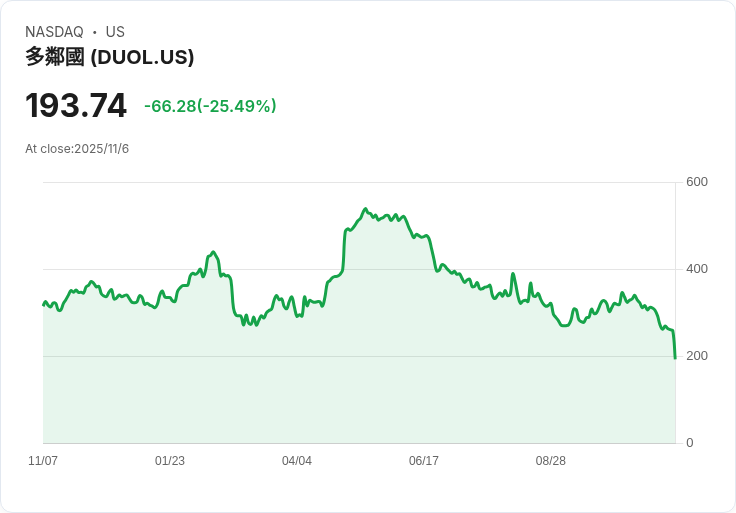This screenshot has width=736, height=513.
Task: Click the At close 2025/11/6 timestamp
Action: click(77, 149)
